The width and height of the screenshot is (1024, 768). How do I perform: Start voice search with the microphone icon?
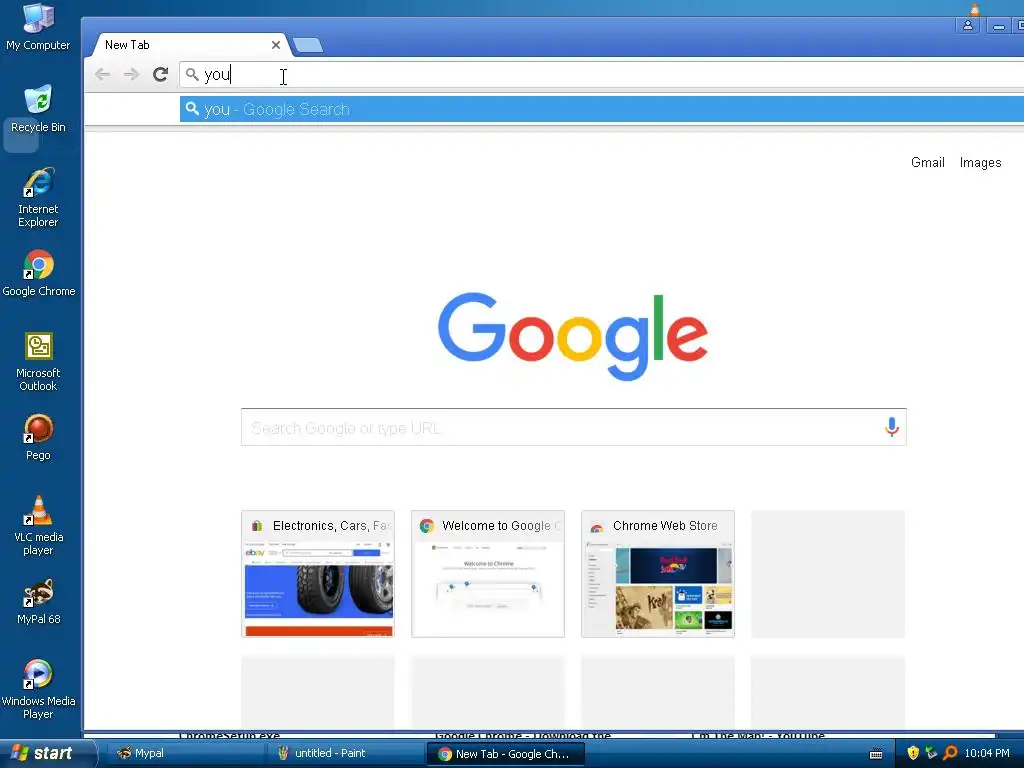pos(891,427)
